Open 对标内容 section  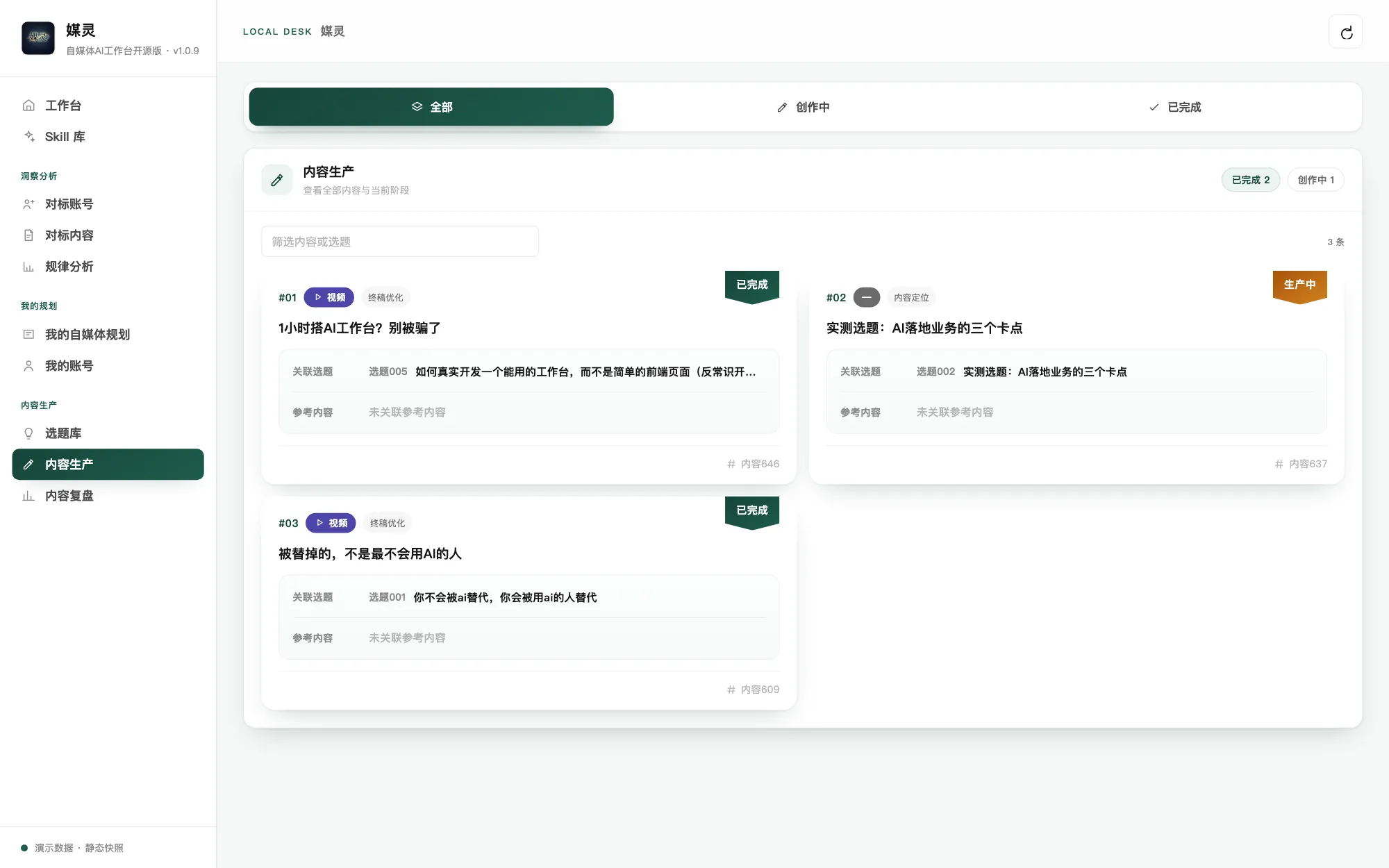pyautogui.click(x=108, y=235)
